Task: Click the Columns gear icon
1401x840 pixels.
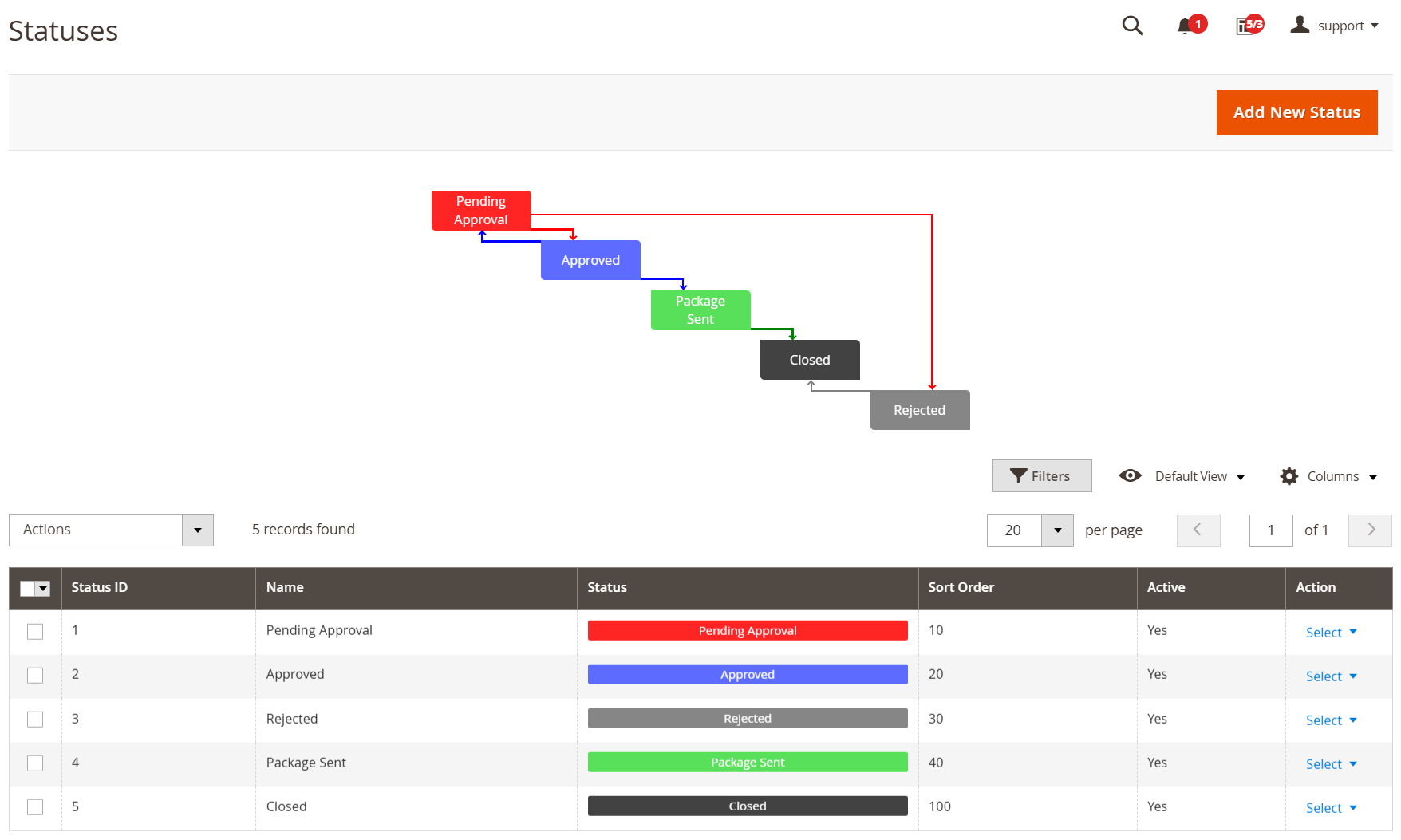Action: coord(1289,476)
